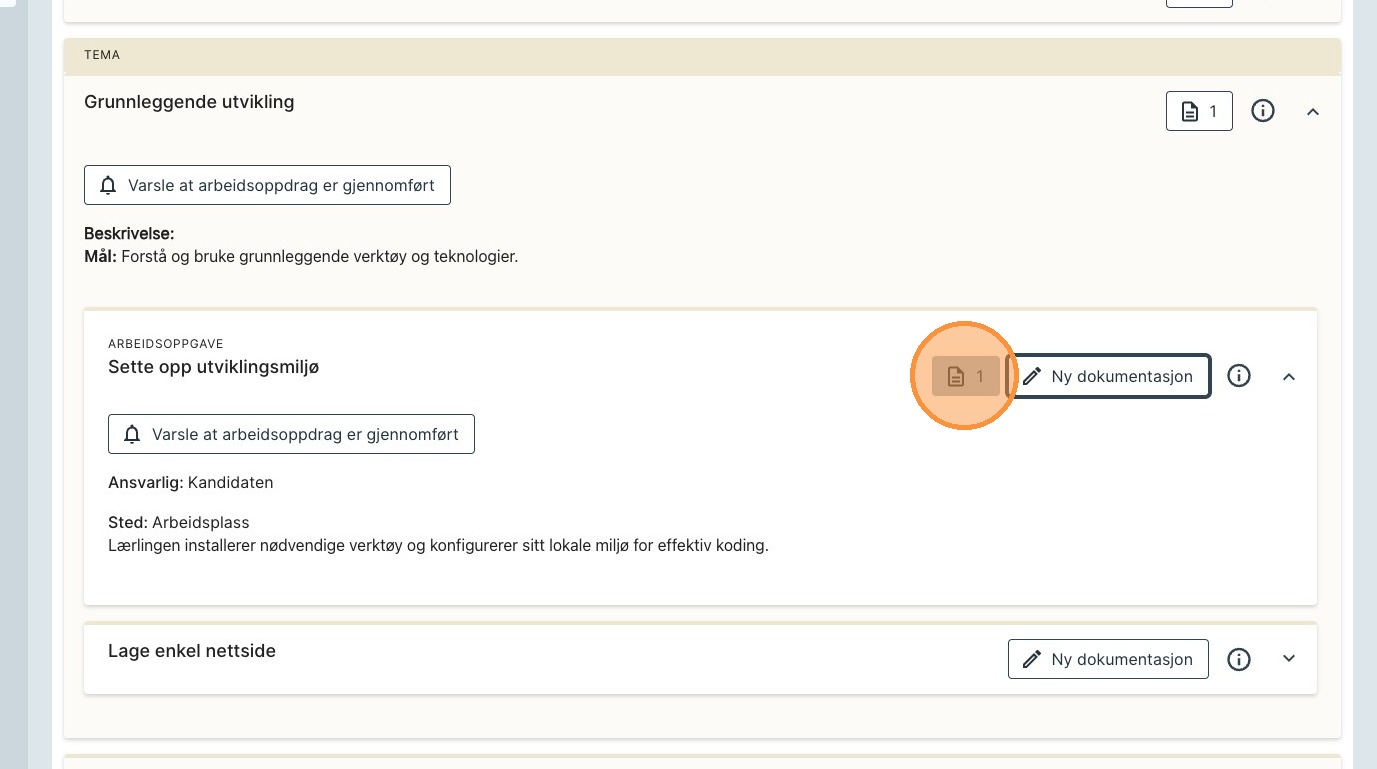Click pencil icon in Lage enkel nettside row

[1032, 659]
